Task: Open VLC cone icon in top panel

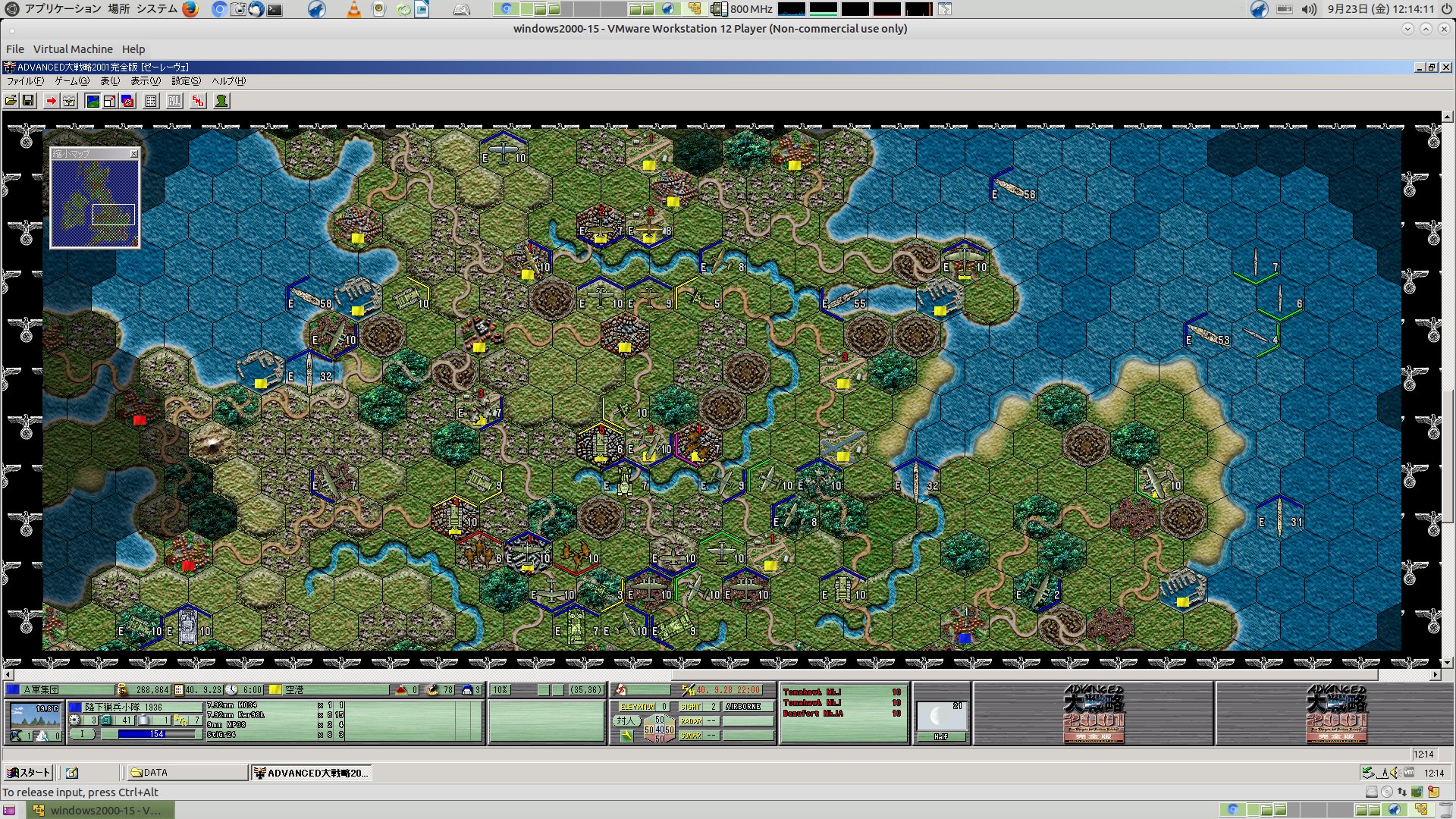Action: [354, 9]
